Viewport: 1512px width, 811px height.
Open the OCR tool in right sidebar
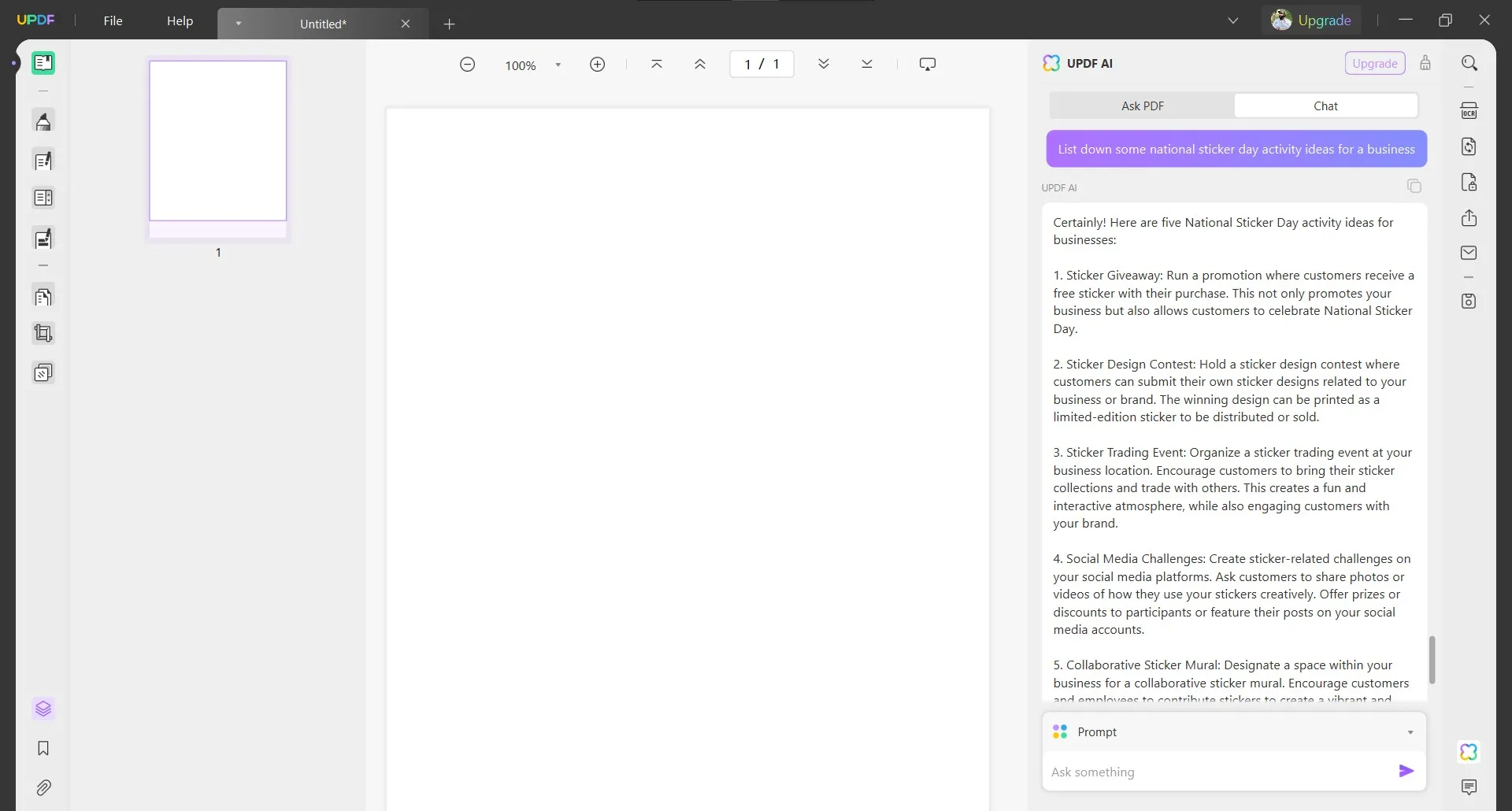[1469, 111]
